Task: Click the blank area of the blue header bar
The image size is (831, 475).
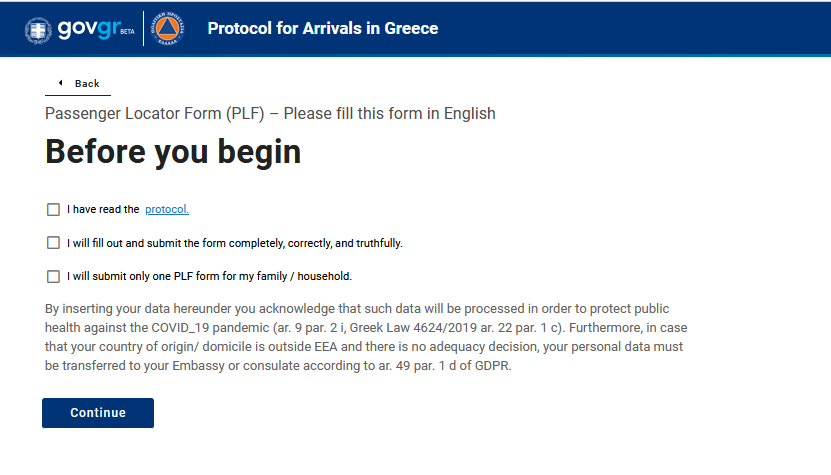Action: pos(640,28)
